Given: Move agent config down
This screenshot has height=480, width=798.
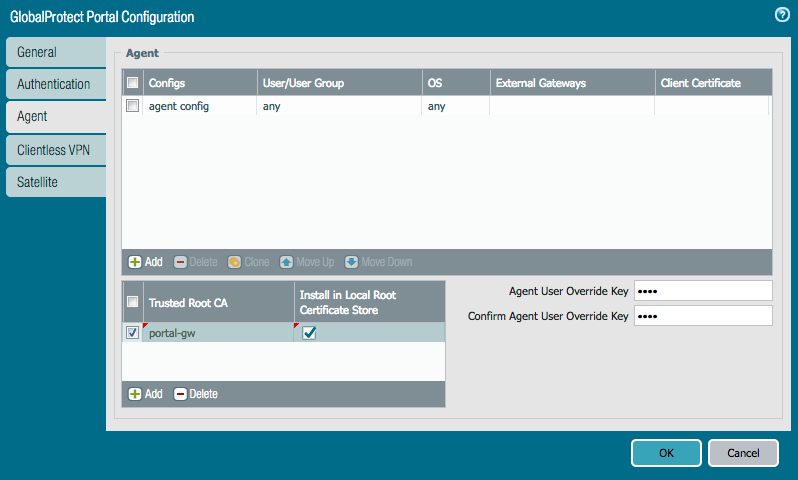Looking at the screenshot, I should (x=379, y=262).
